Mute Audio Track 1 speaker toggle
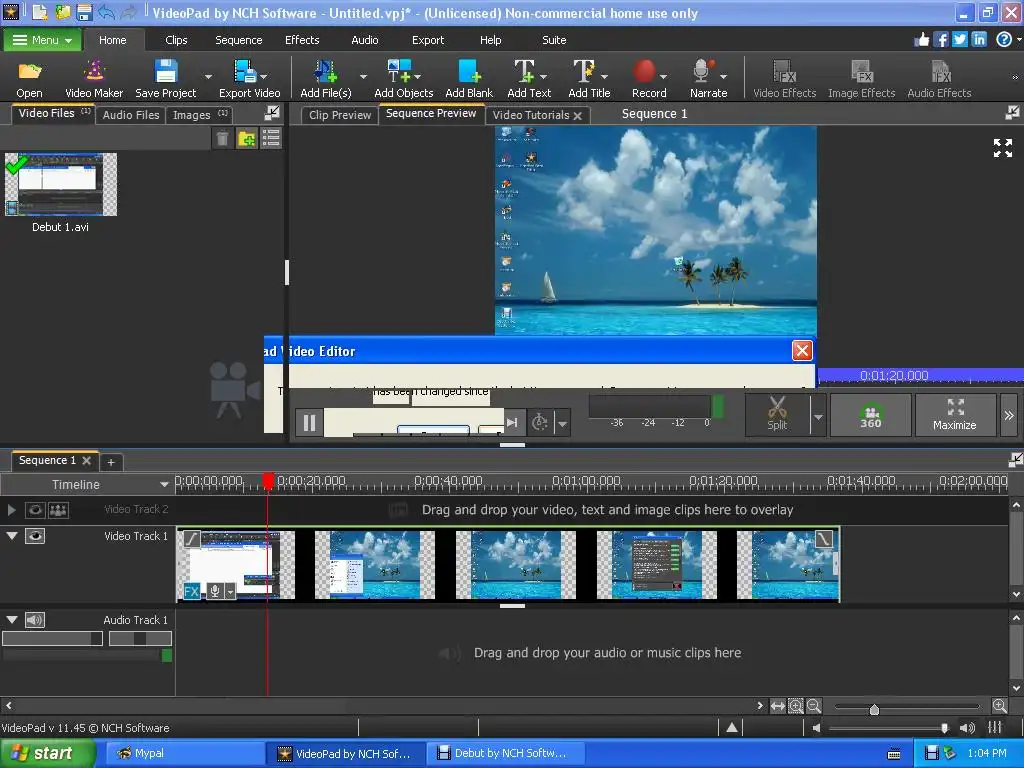 click(35, 620)
